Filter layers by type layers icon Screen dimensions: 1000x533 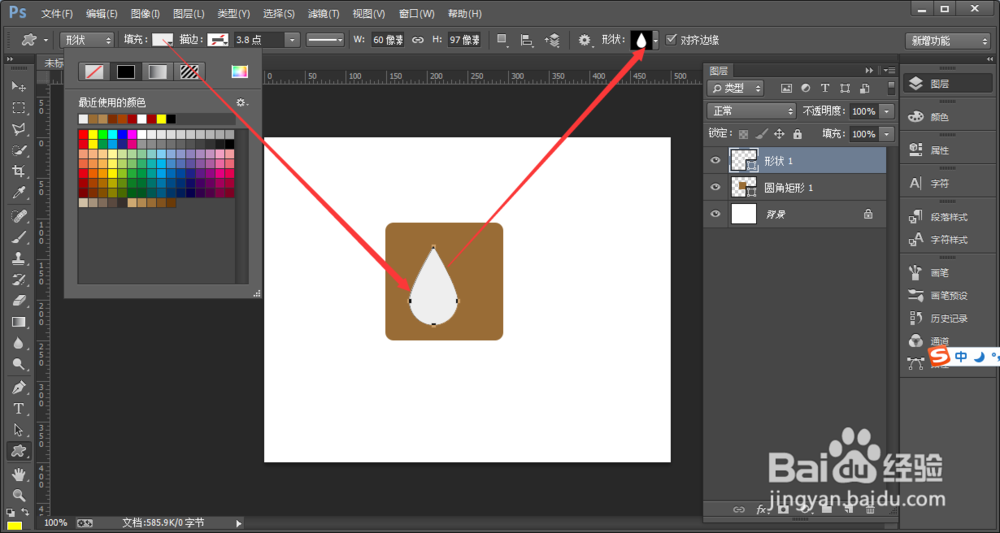(x=825, y=88)
